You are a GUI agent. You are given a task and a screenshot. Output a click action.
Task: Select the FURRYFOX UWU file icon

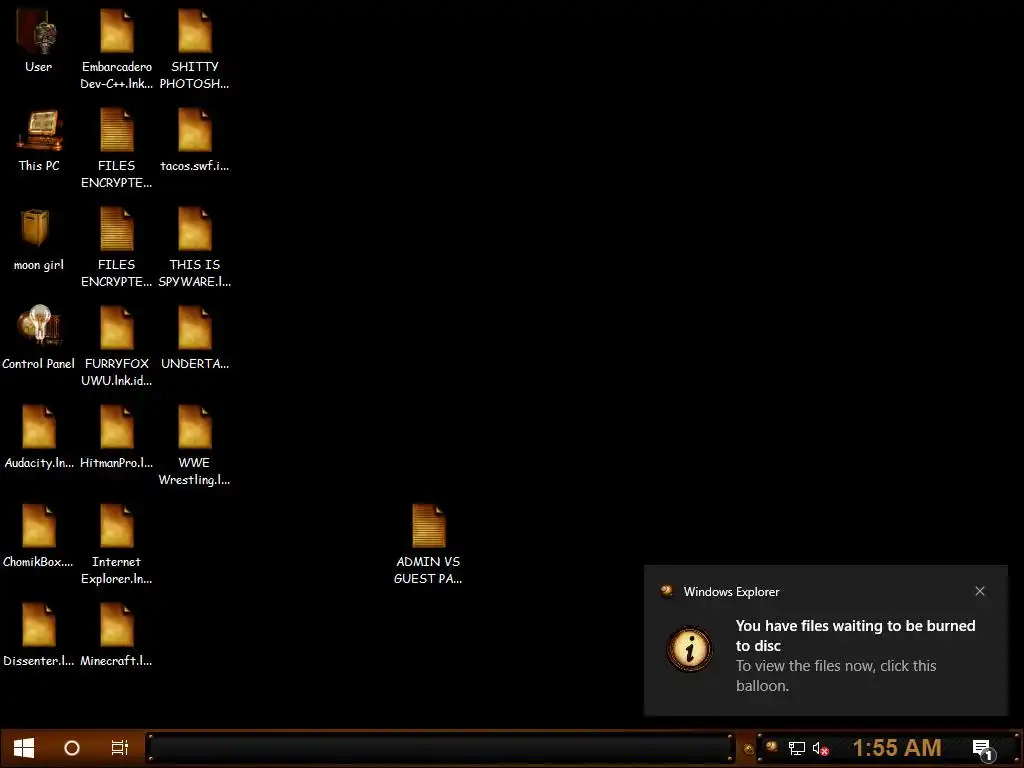(x=116, y=347)
